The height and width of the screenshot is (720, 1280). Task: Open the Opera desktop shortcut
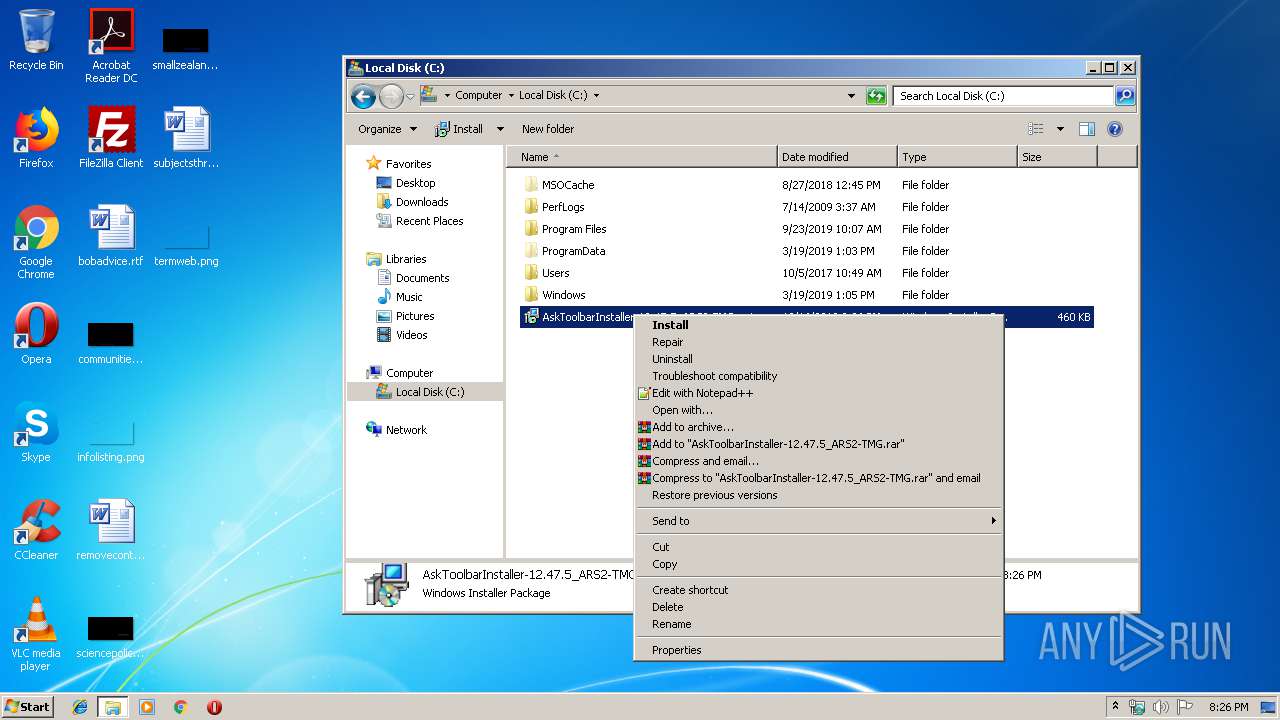coord(36,334)
